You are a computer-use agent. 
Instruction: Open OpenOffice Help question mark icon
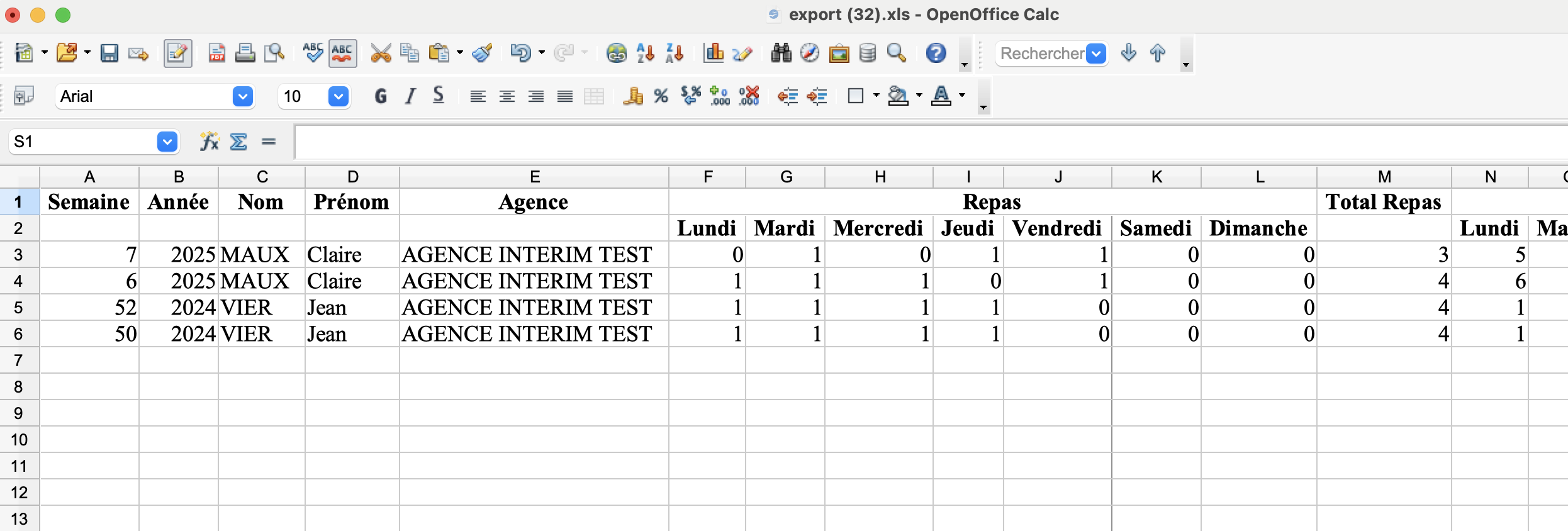[936, 53]
